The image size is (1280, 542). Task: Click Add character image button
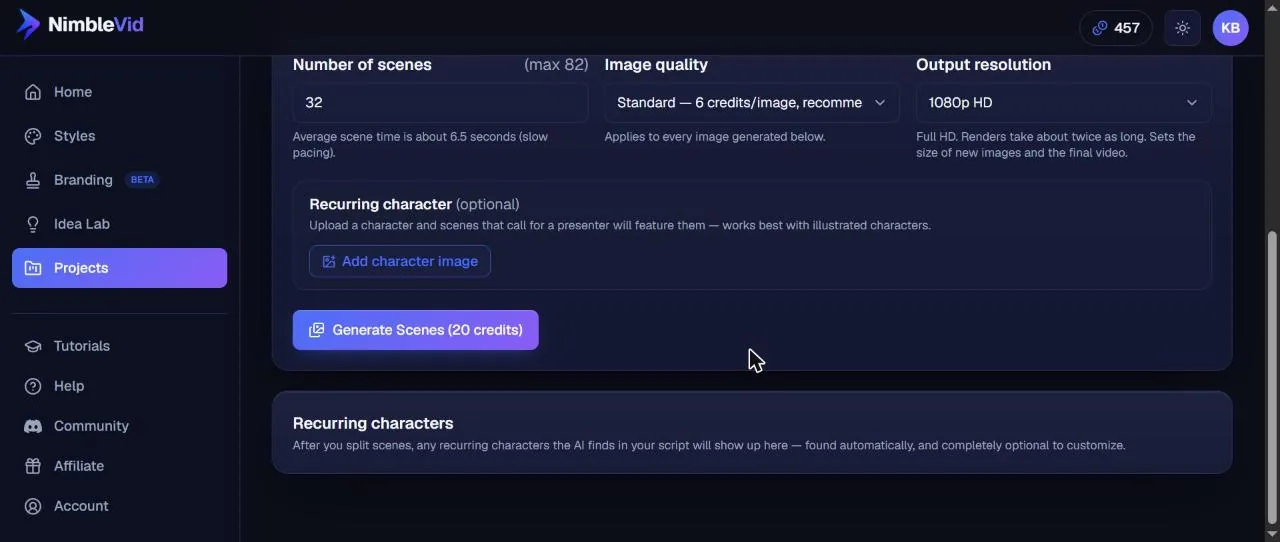(x=400, y=261)
